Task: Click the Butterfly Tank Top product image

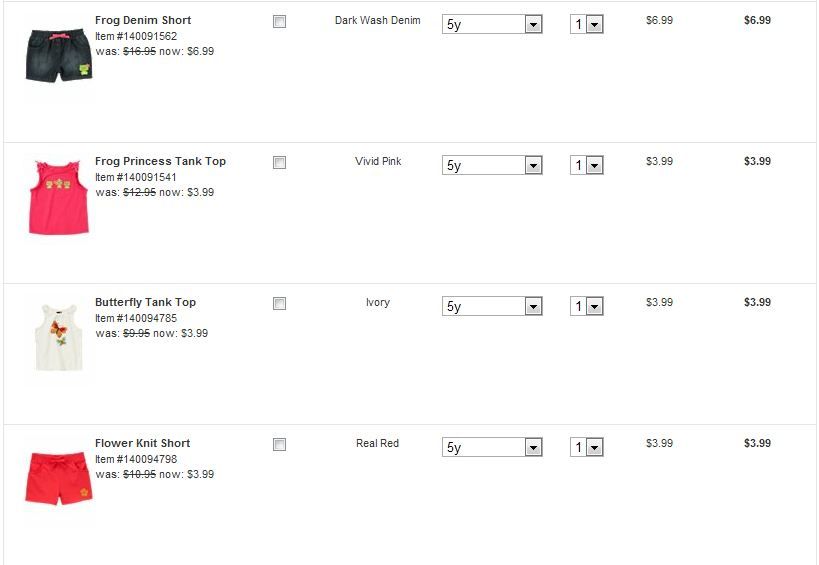Action: [58, 338]
